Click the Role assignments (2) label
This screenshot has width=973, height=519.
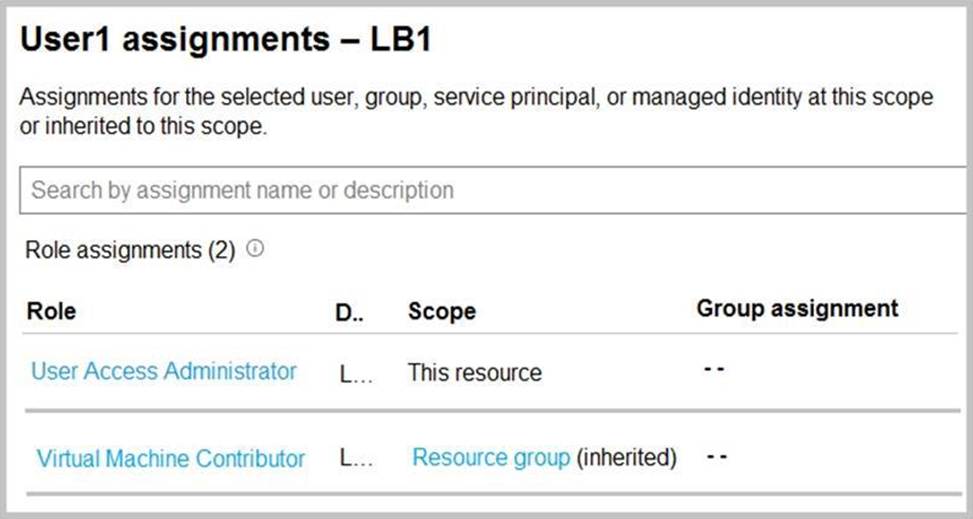[130, 250]
